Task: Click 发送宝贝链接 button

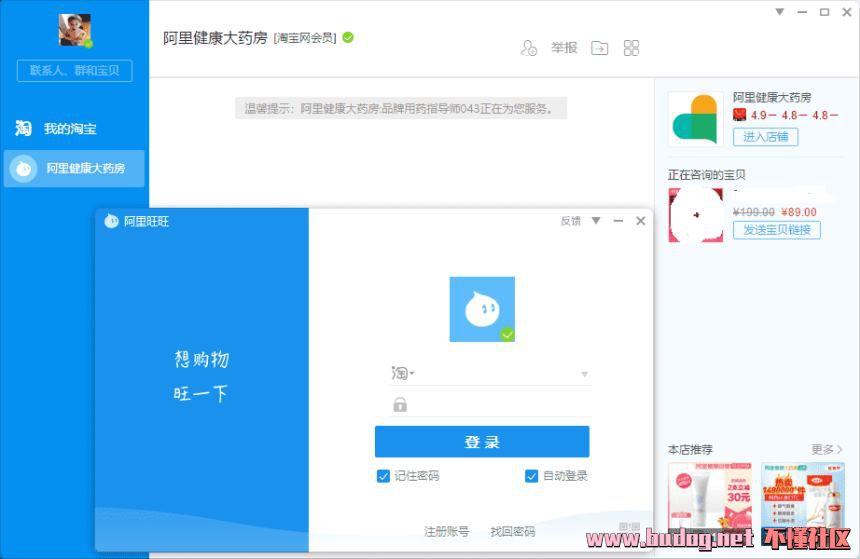Action: tap(777, 230)
